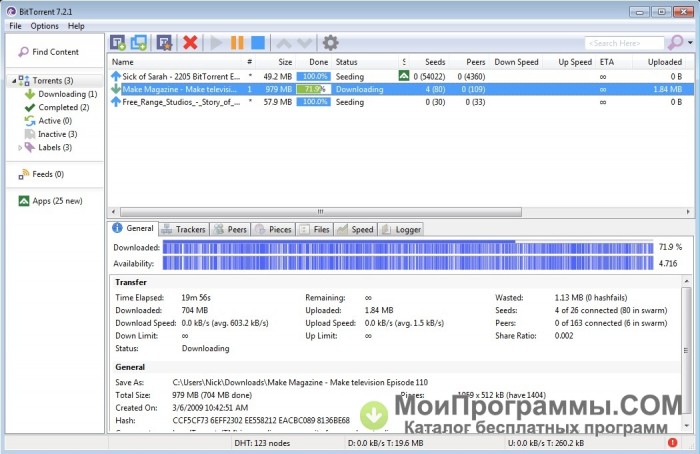Click download speed status bar entry
Image resolution: width=700 pixels, height=454 pixels.
click(385, 443)
